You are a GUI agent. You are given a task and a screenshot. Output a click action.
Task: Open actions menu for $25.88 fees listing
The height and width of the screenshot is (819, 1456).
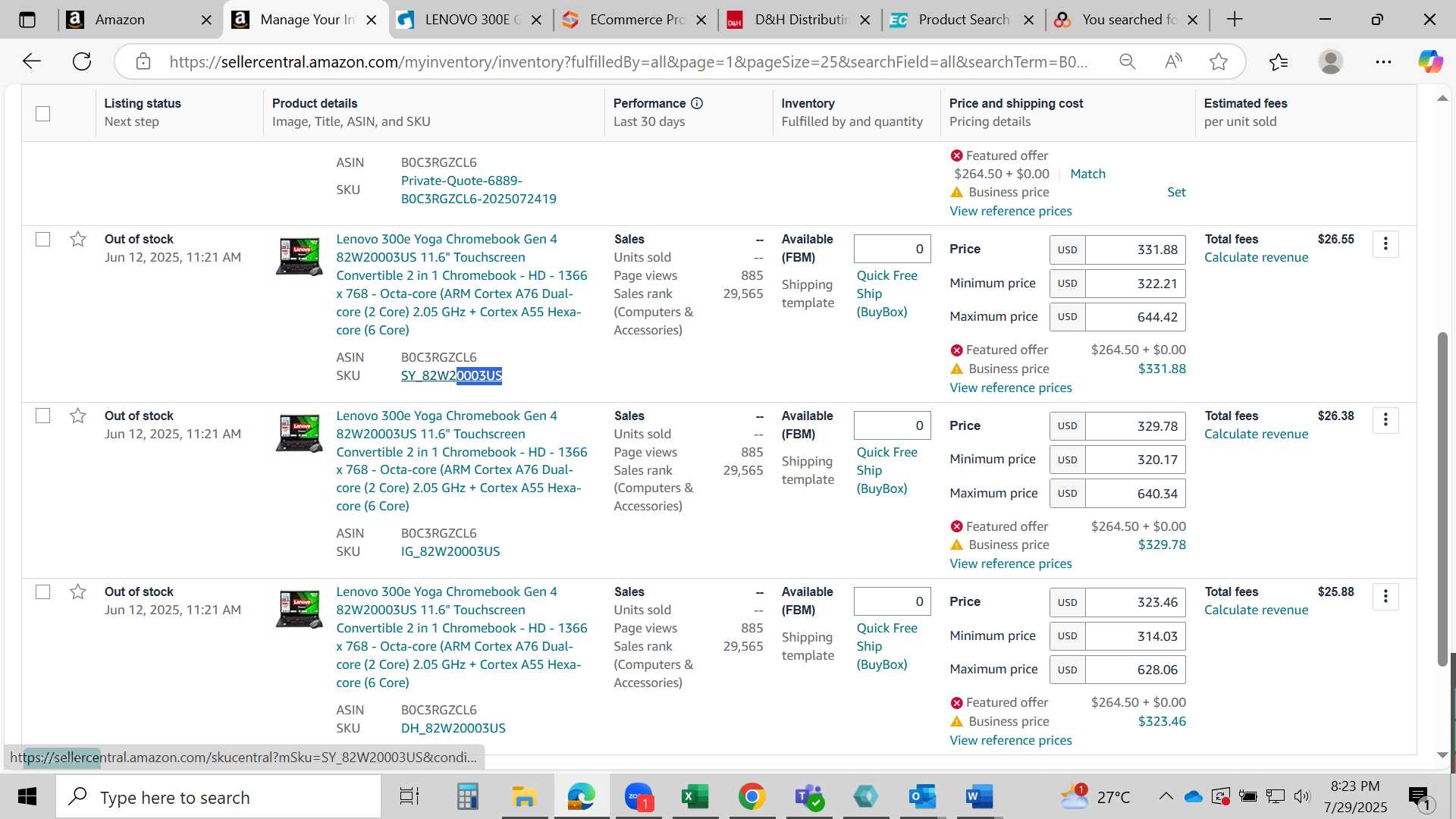(1385, 596)
